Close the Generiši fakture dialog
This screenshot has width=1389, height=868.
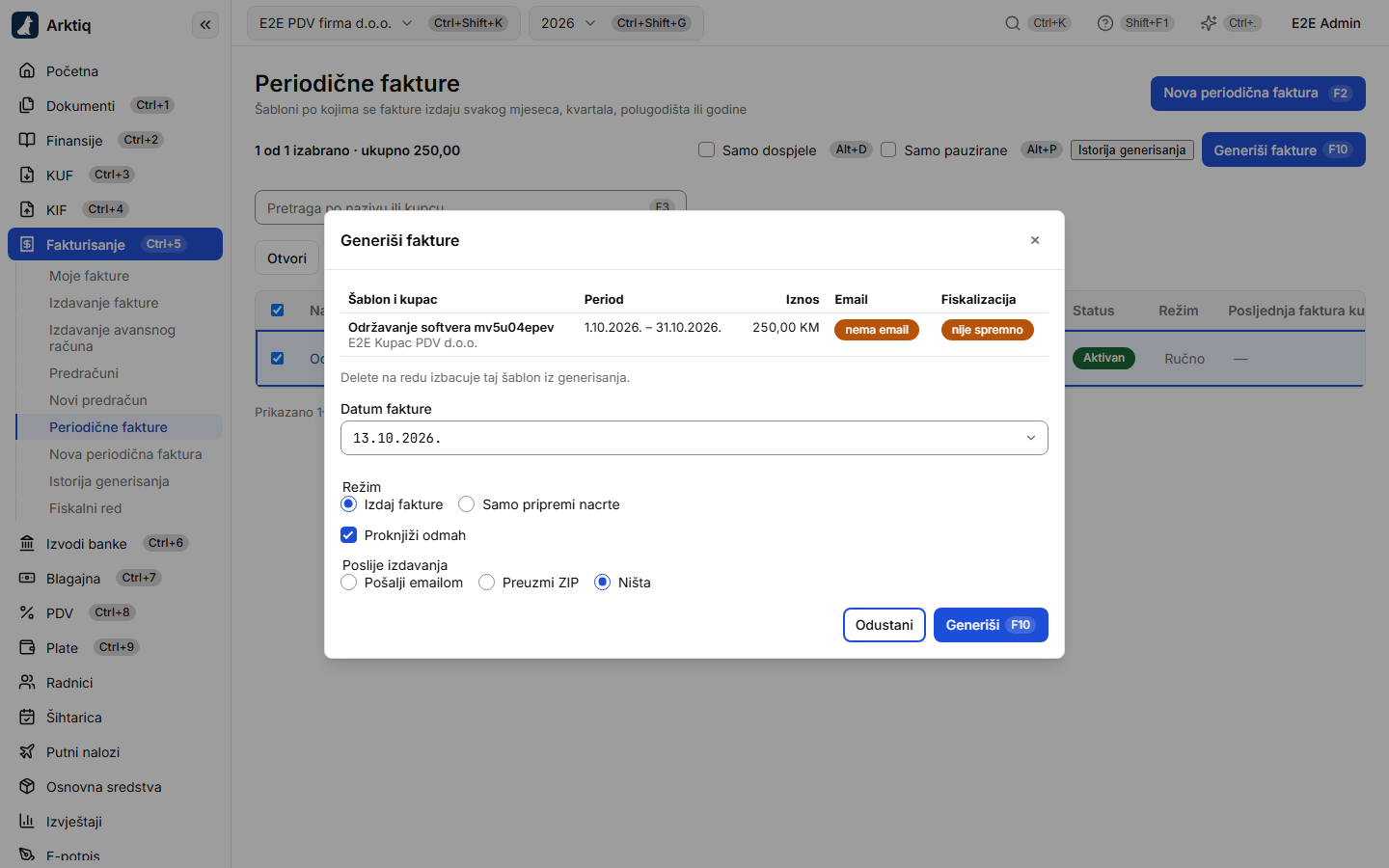1035,240
